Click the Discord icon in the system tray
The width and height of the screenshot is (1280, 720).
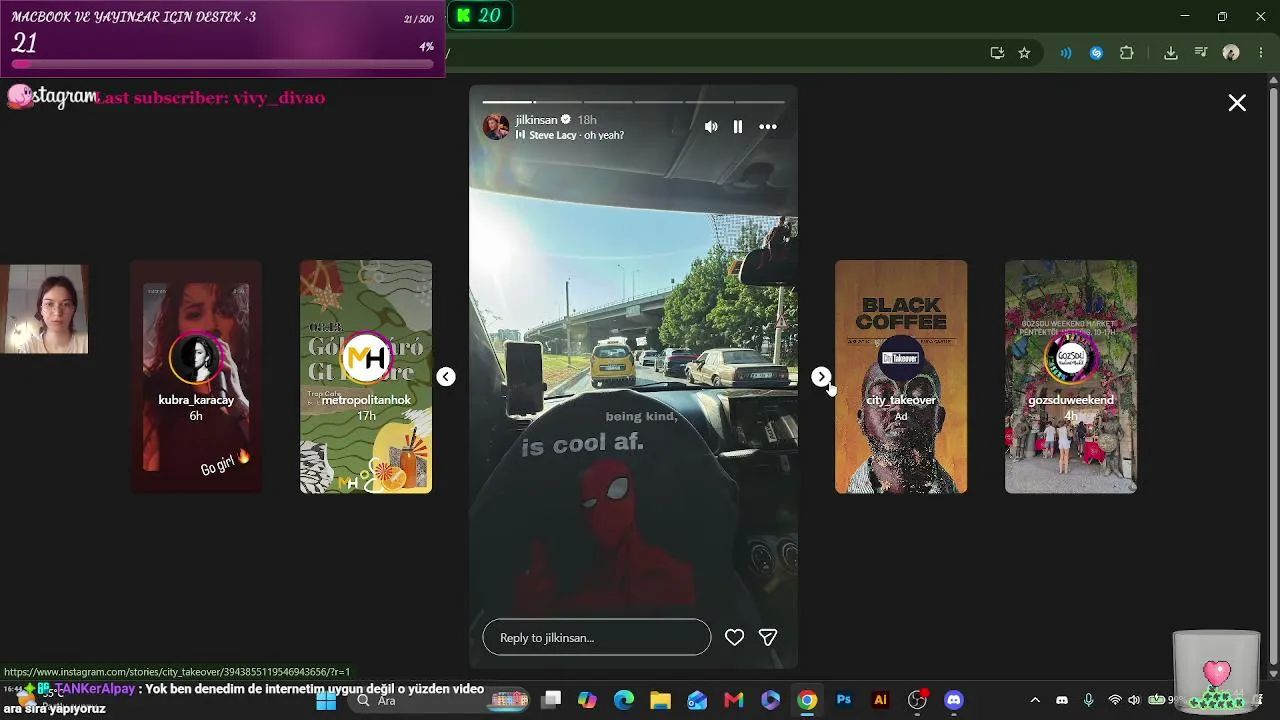click(1062, 700)
